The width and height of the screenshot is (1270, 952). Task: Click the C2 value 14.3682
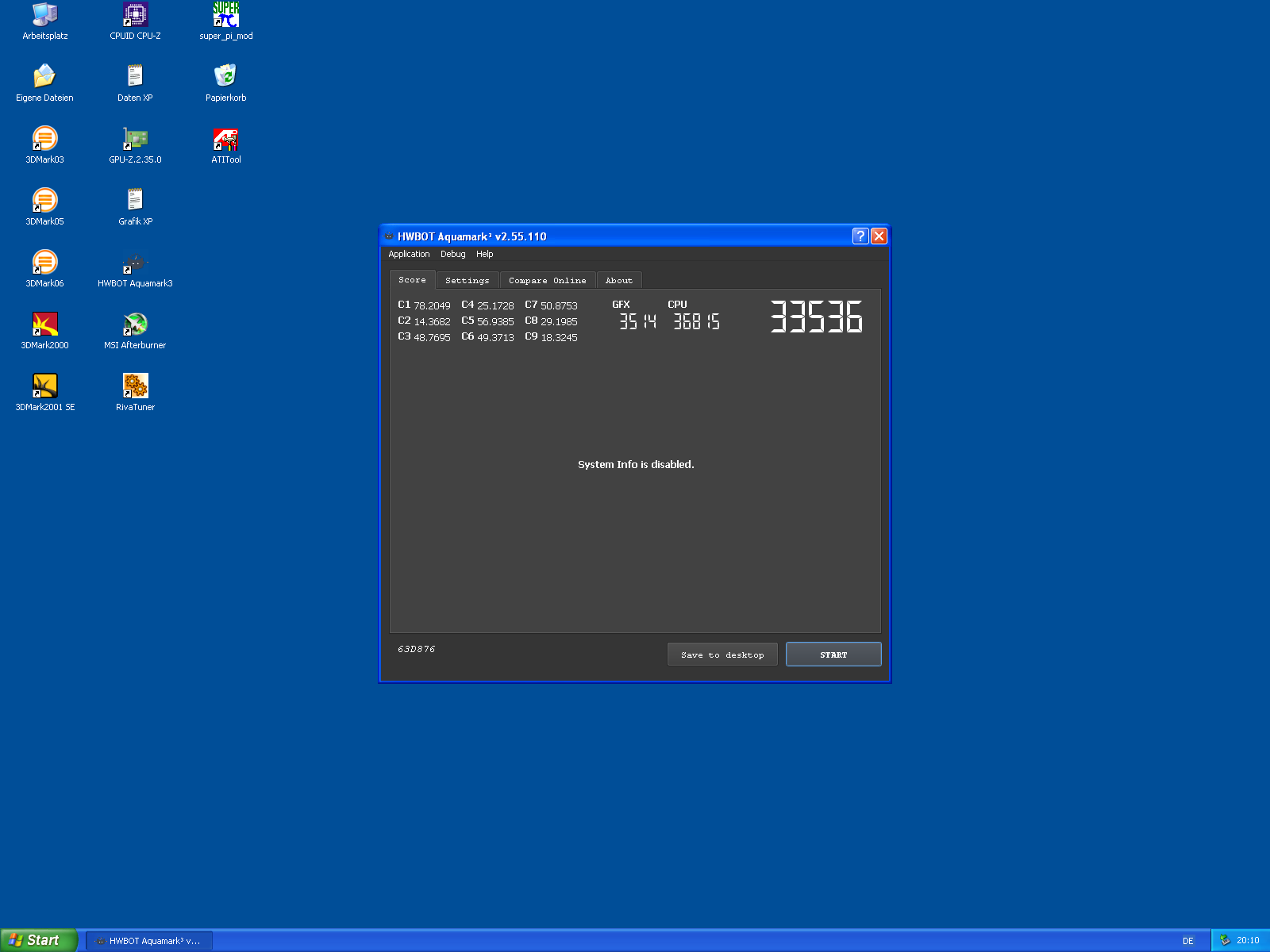coord(432,321)
